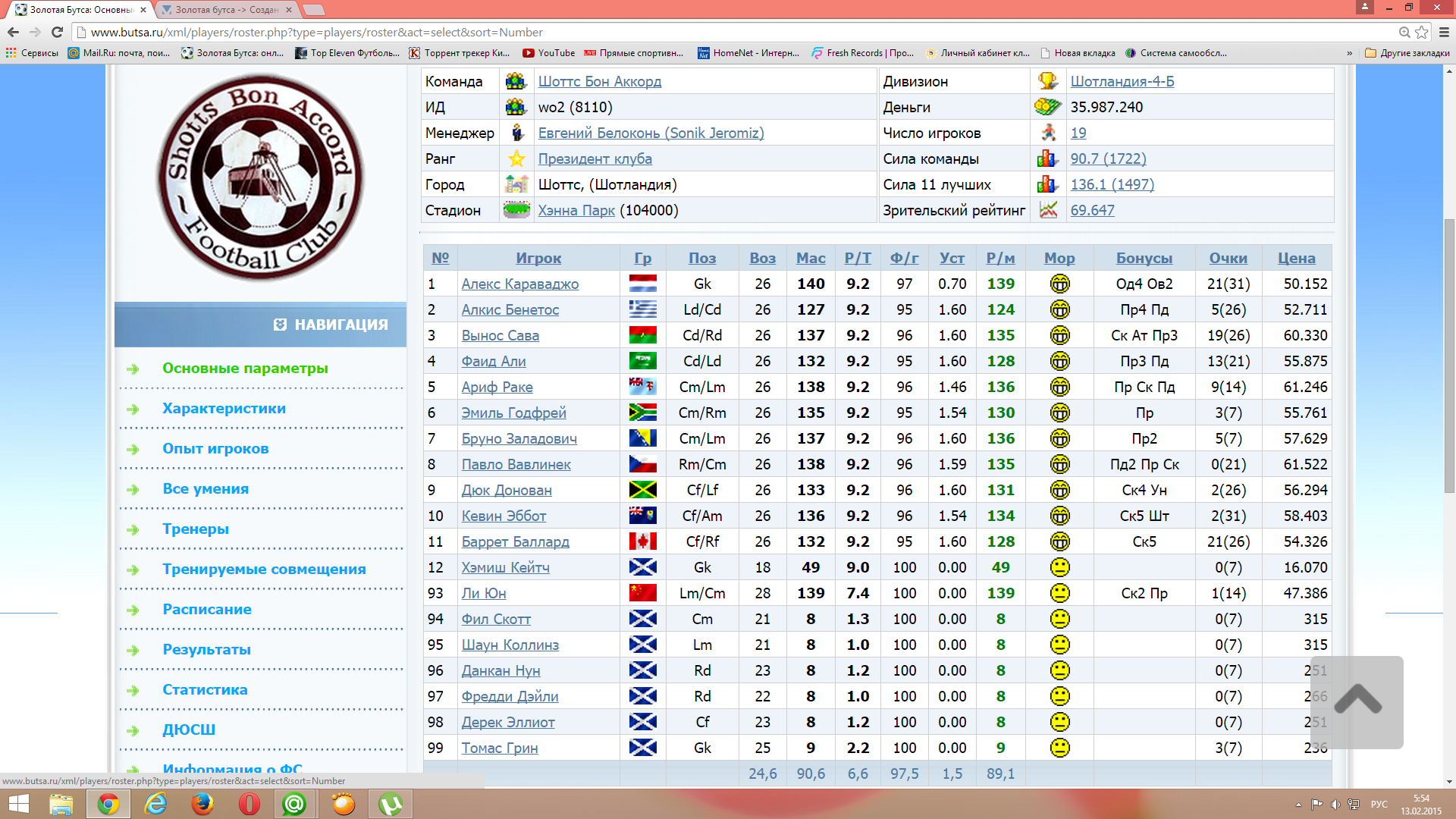Open Характеристики navigation item
This screenshot has height=819, width=1456.
(224, 408)
